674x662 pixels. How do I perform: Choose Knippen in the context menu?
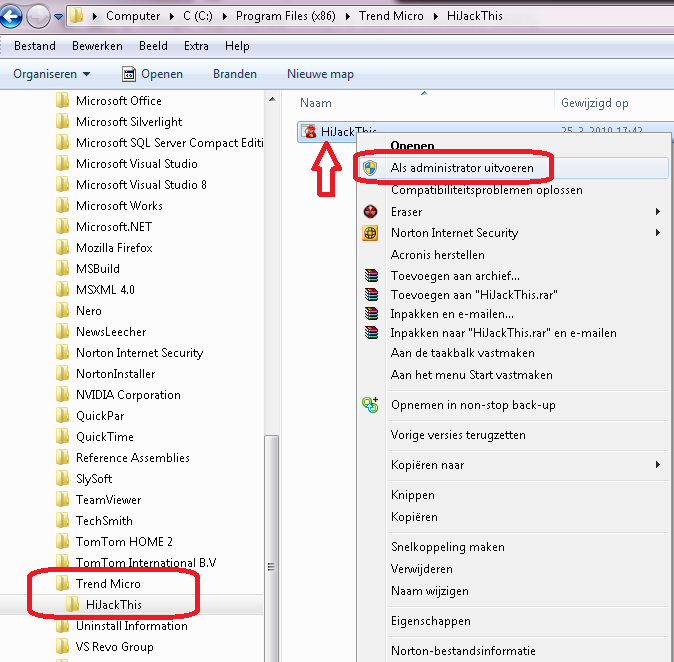[413, 495]
